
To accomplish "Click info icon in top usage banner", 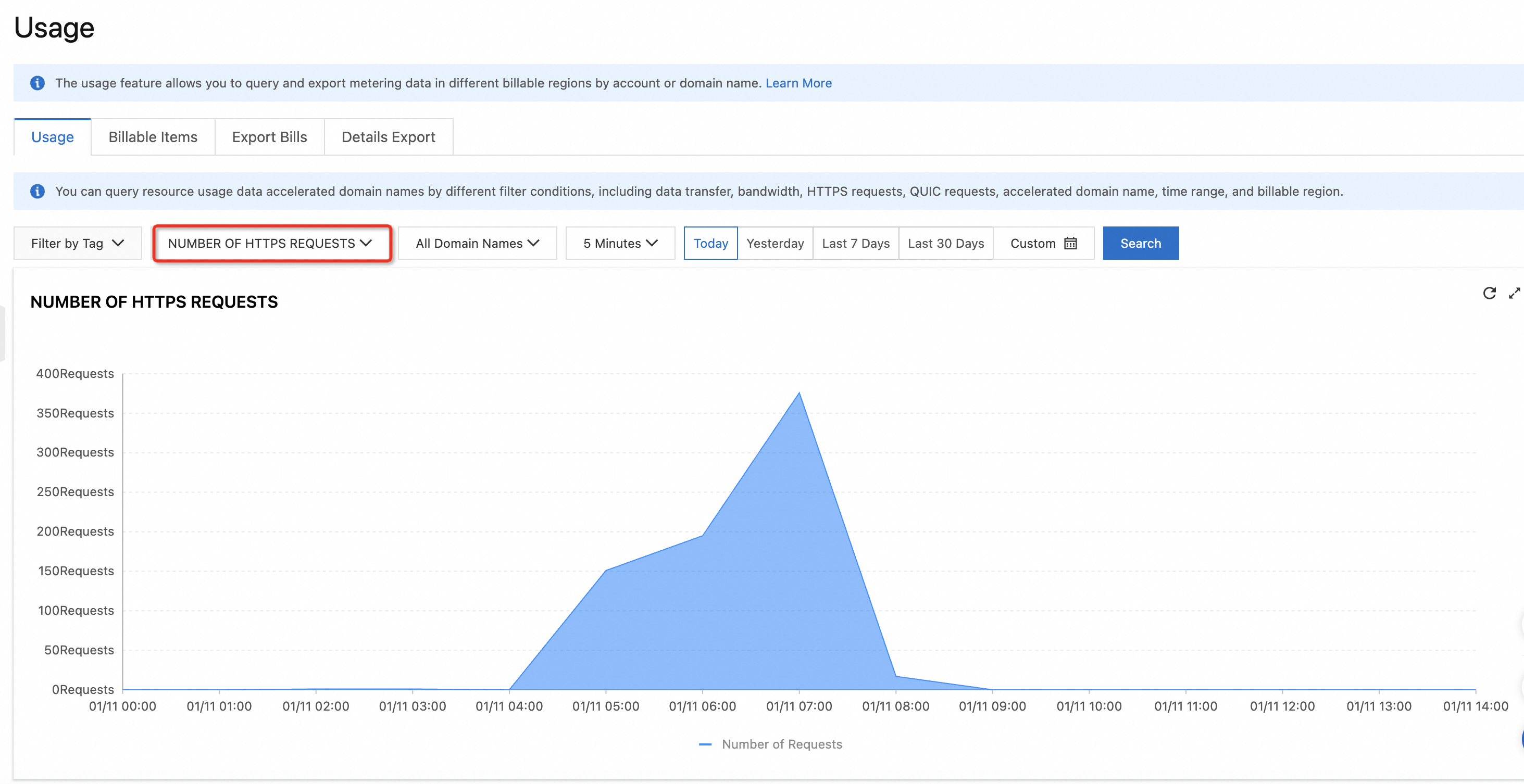I will tap(38, 83).
